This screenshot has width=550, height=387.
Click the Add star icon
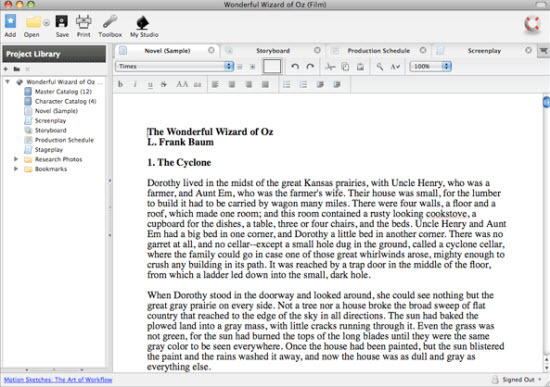pyautogui.click(x=10, y=22)
